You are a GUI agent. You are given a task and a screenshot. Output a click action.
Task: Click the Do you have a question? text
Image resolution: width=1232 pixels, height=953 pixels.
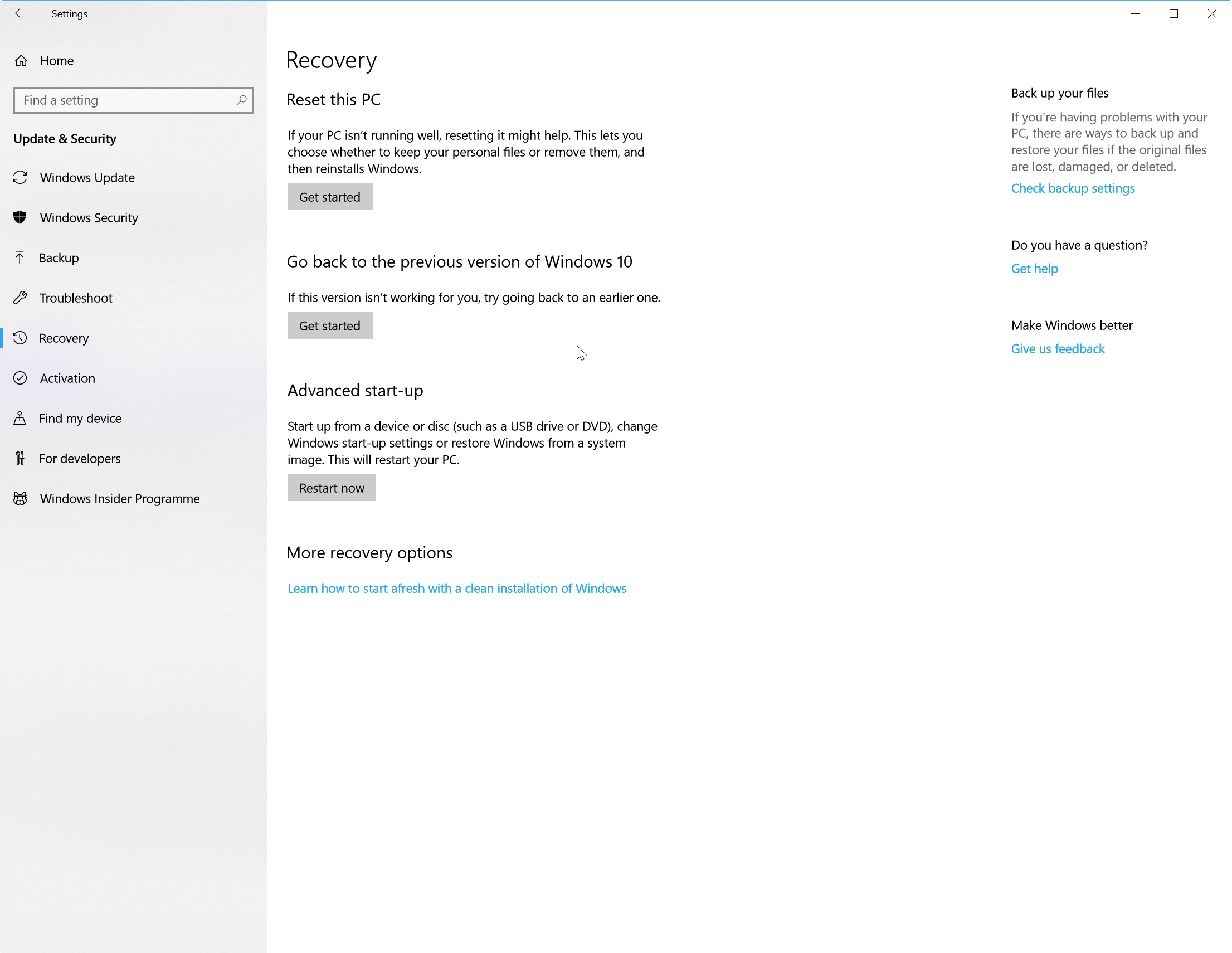(x=1080, y=245)
